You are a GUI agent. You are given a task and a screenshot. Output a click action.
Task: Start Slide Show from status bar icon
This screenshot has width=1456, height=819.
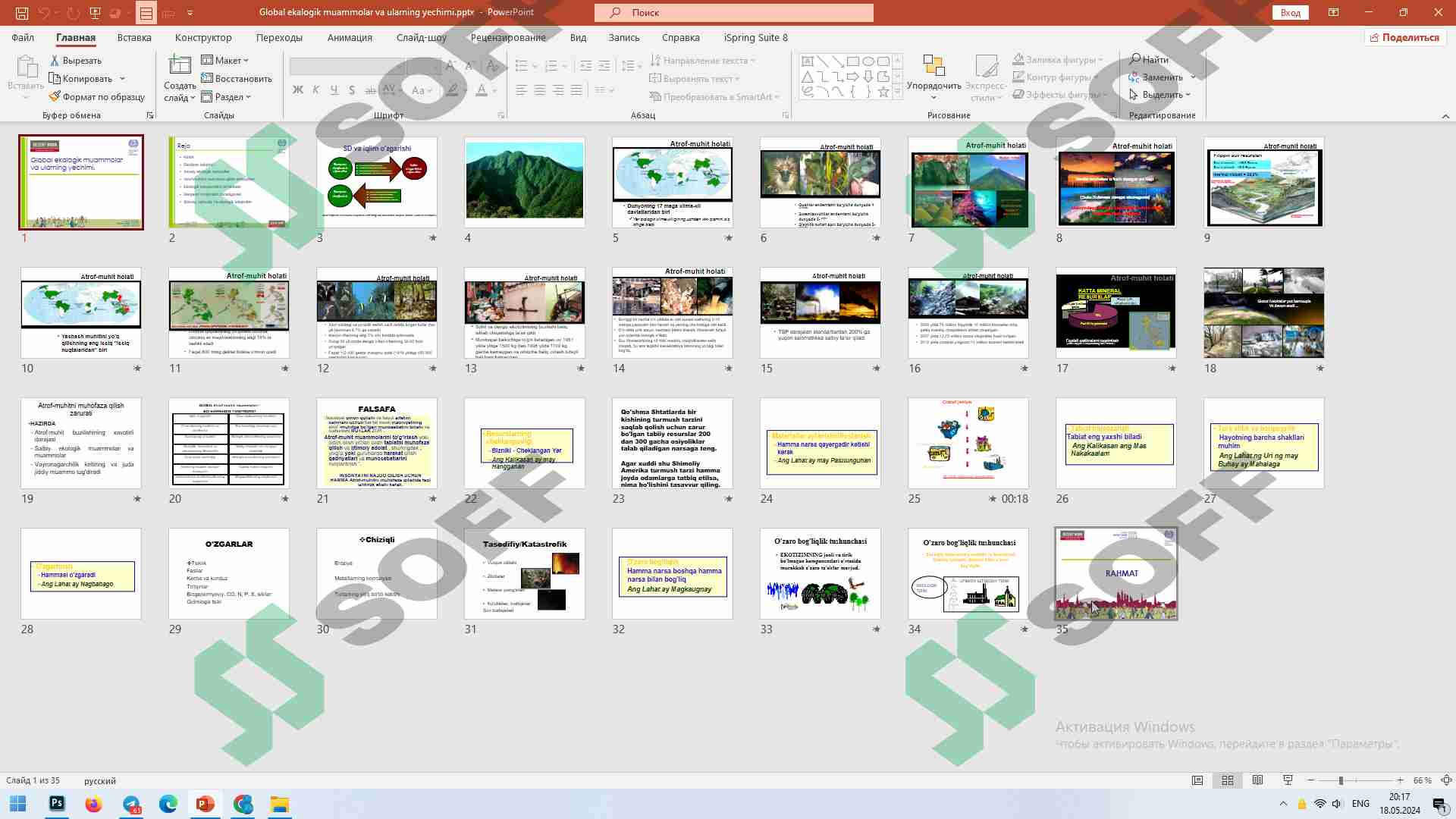[x=1288, y=780]
